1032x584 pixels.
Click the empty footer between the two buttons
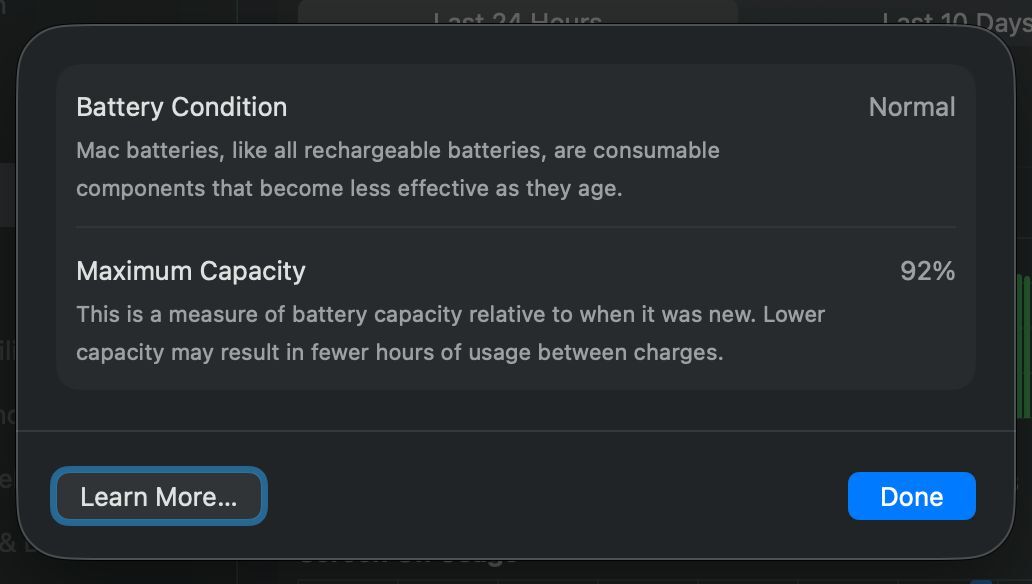(557, 496)
